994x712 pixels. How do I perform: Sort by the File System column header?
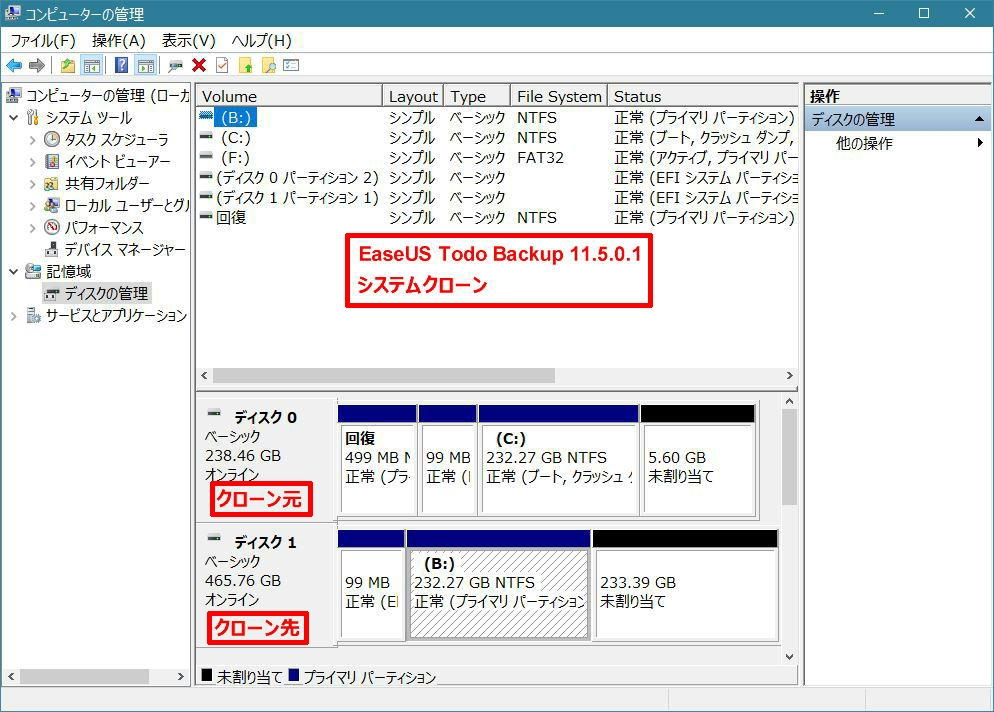559,96
